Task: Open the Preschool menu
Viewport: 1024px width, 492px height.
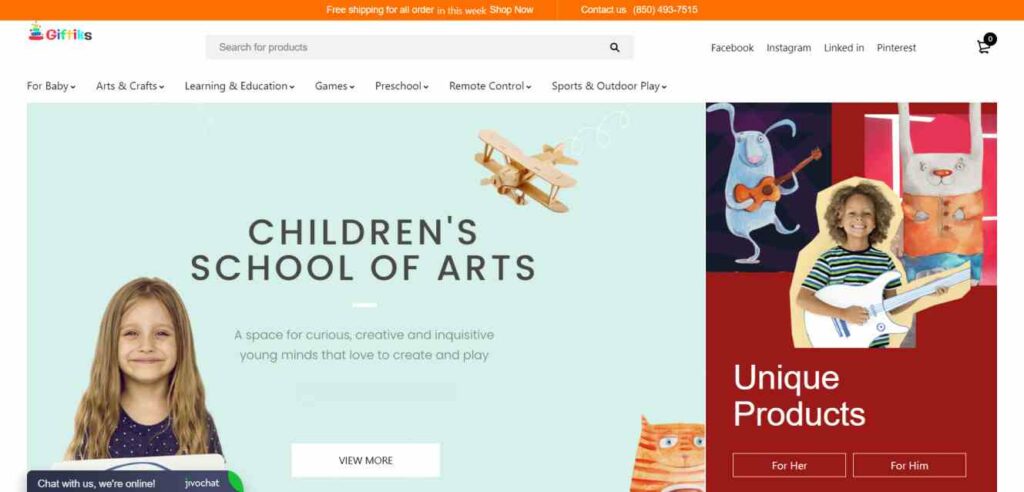Action: tap(402, 86)
